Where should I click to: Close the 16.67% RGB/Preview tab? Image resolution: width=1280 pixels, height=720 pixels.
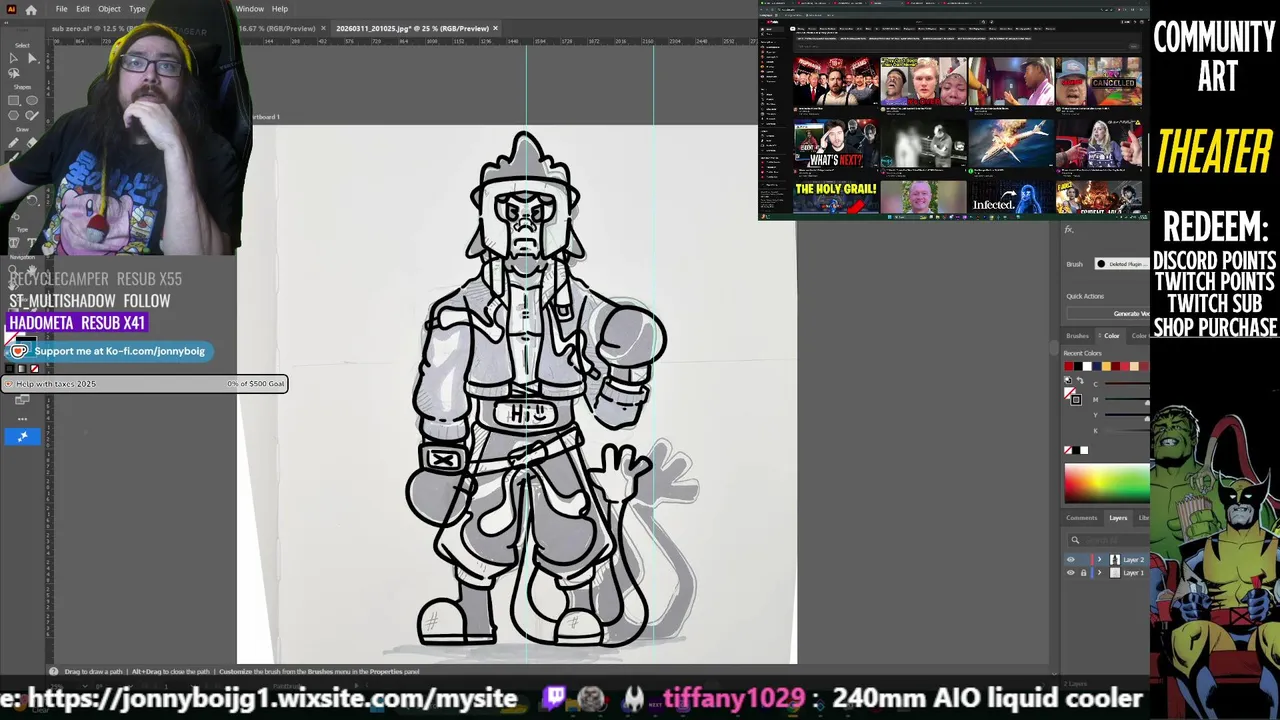[323, 28]
